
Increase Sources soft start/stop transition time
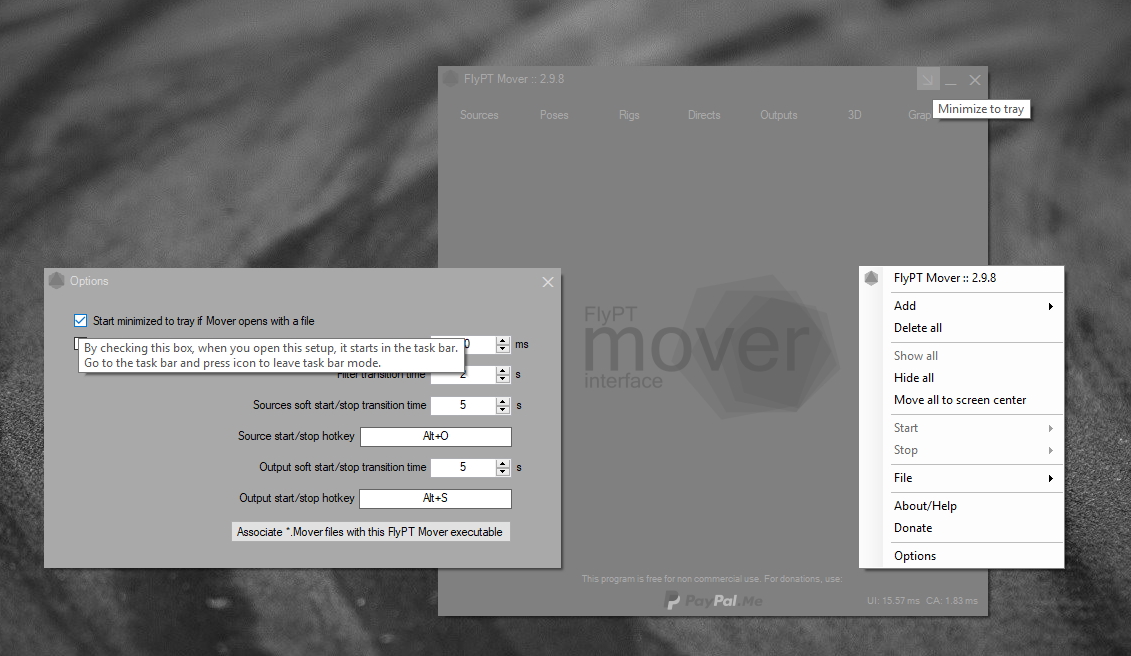click(x=503, y=401)
